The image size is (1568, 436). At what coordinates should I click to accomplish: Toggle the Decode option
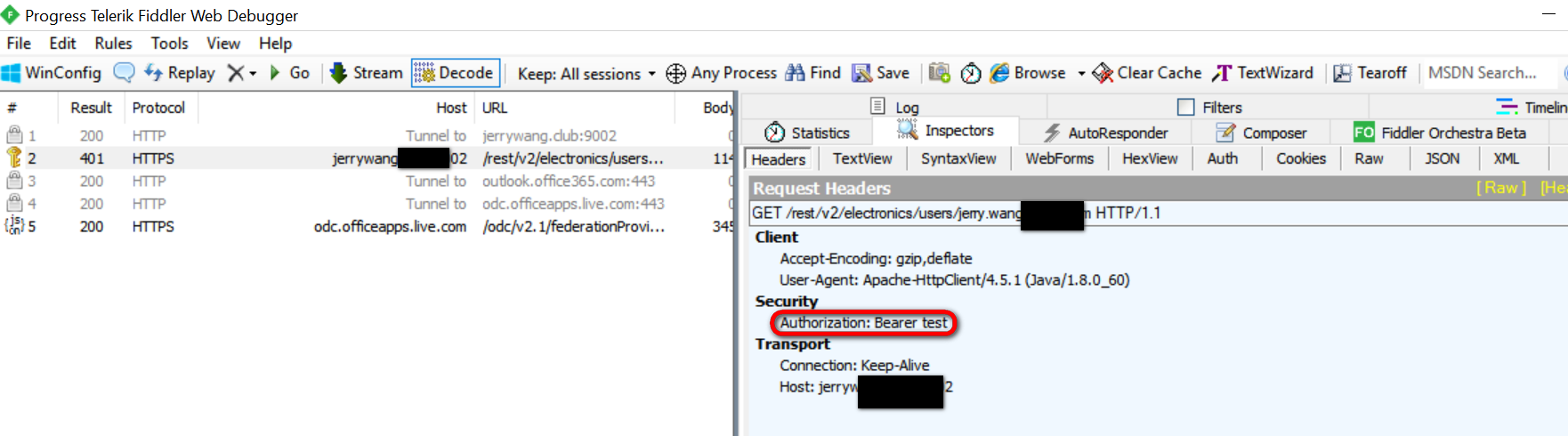(455, 73)
